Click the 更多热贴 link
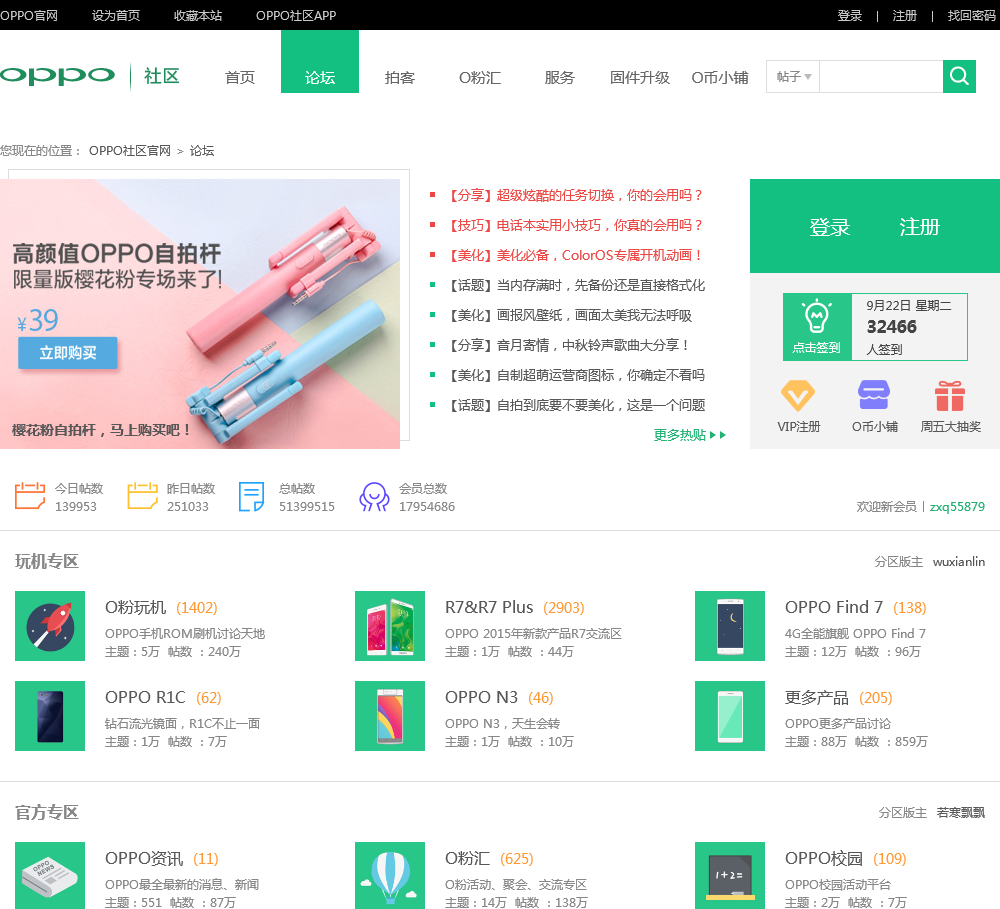This screenshot has width=1000, height=909. (689, 435)
